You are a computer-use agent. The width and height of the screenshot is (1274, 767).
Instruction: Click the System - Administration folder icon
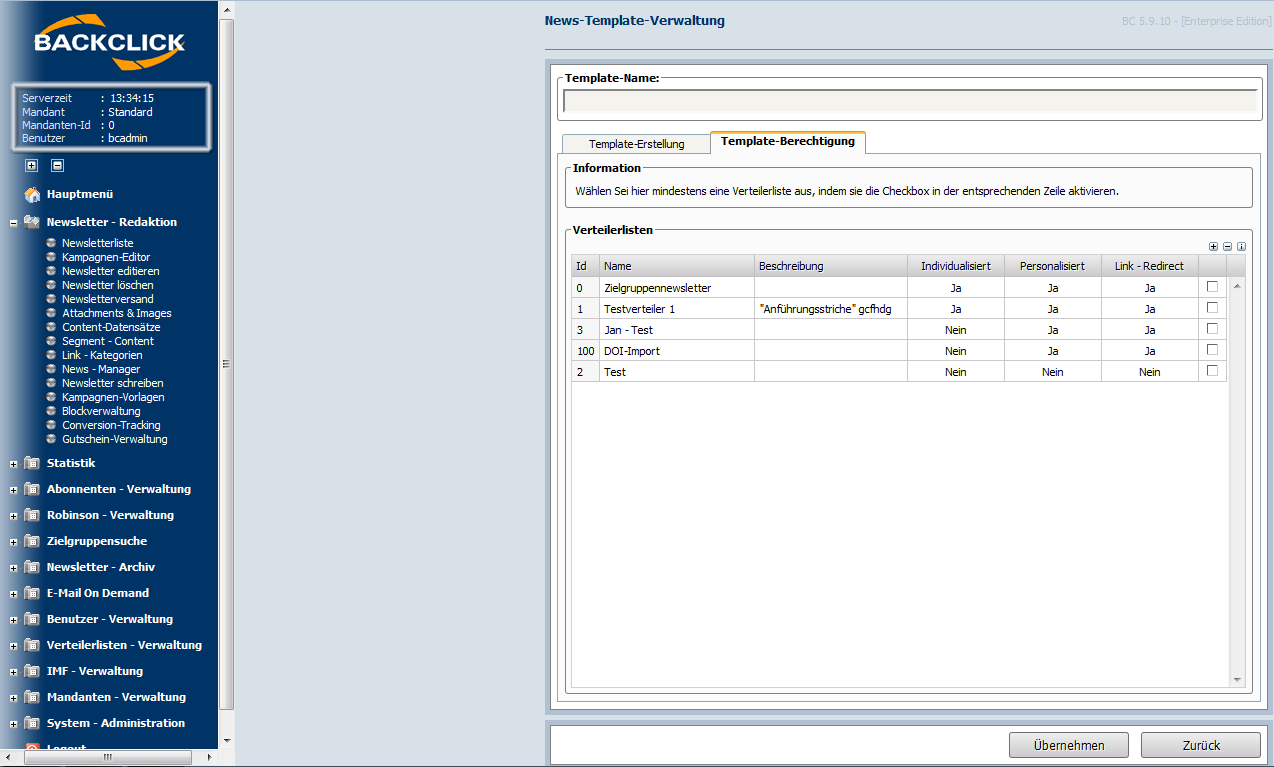click(32, 723)
